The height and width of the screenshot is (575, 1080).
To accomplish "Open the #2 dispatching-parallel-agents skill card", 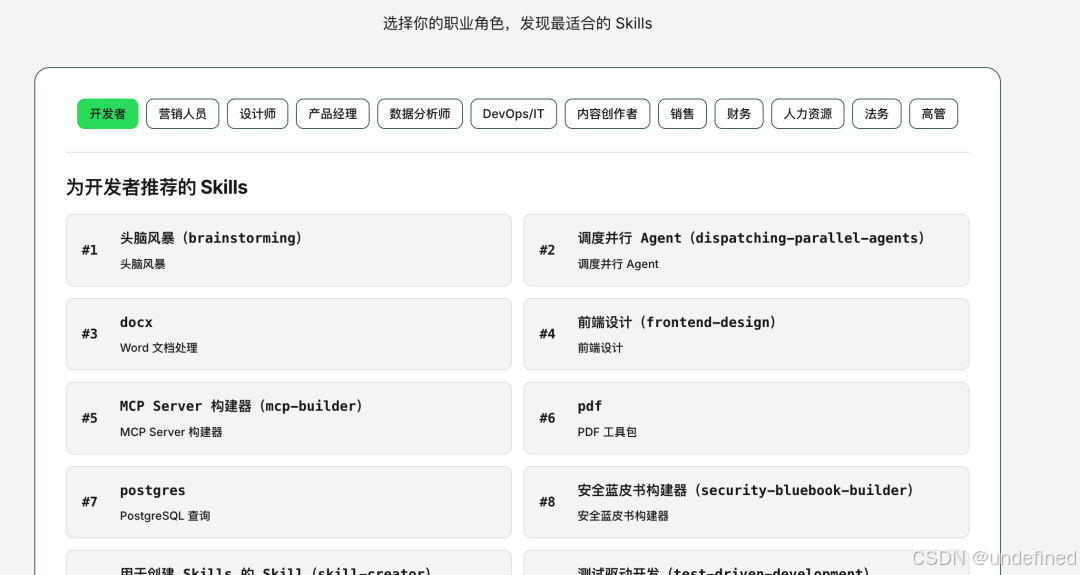I will [746, 250].
